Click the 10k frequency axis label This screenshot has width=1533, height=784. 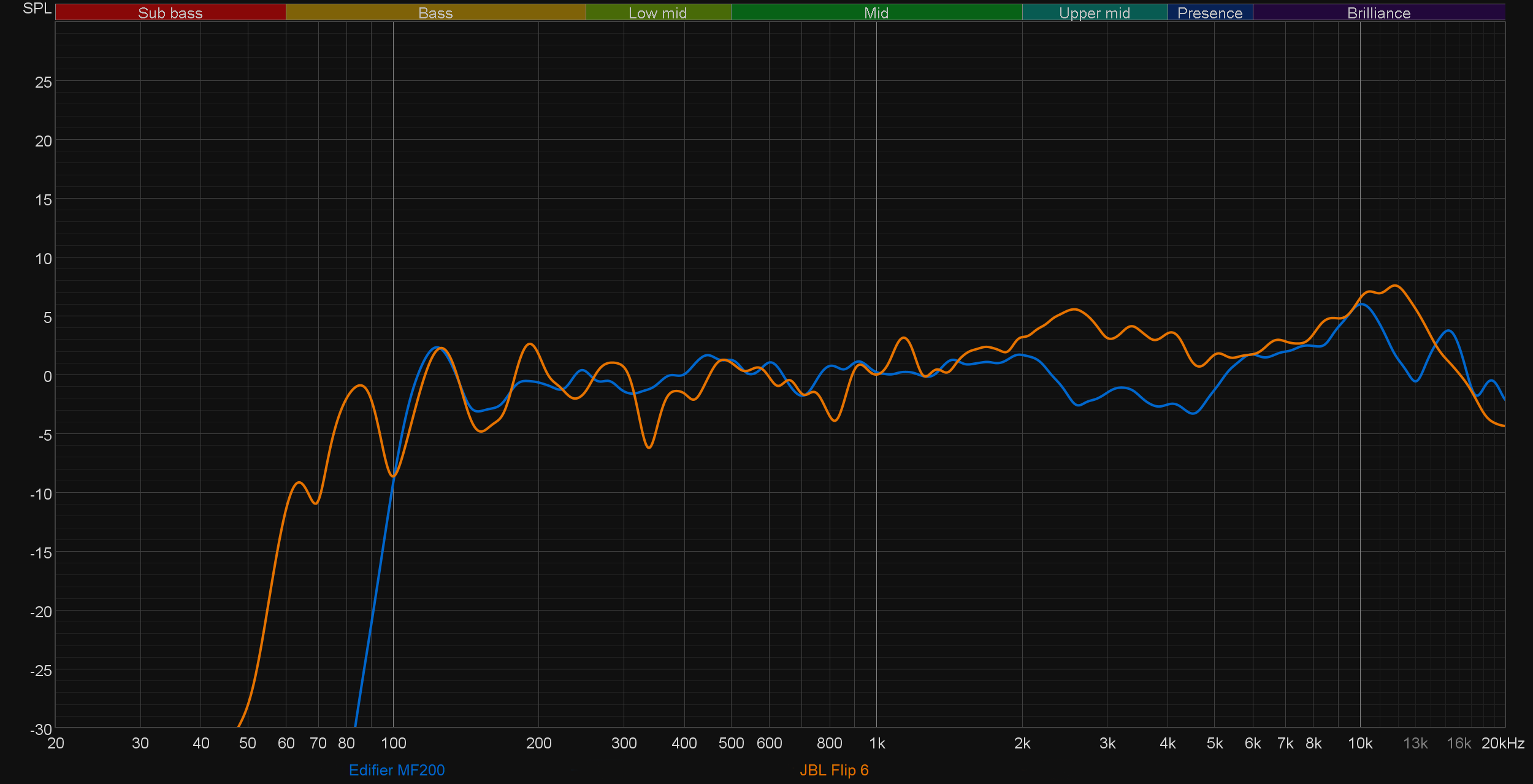[1359, 744]
